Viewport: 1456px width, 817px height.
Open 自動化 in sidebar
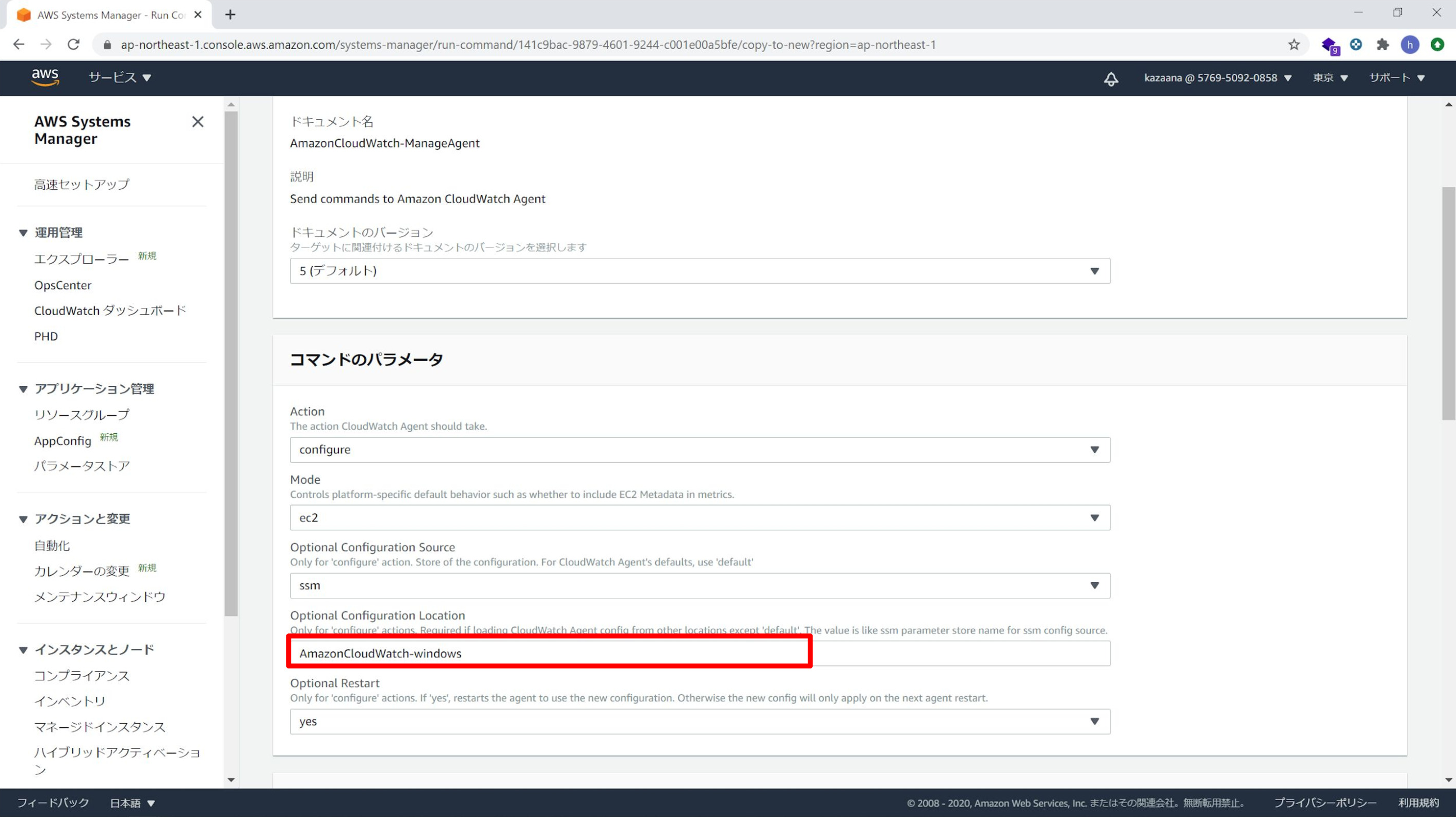(x=52, y=546)
